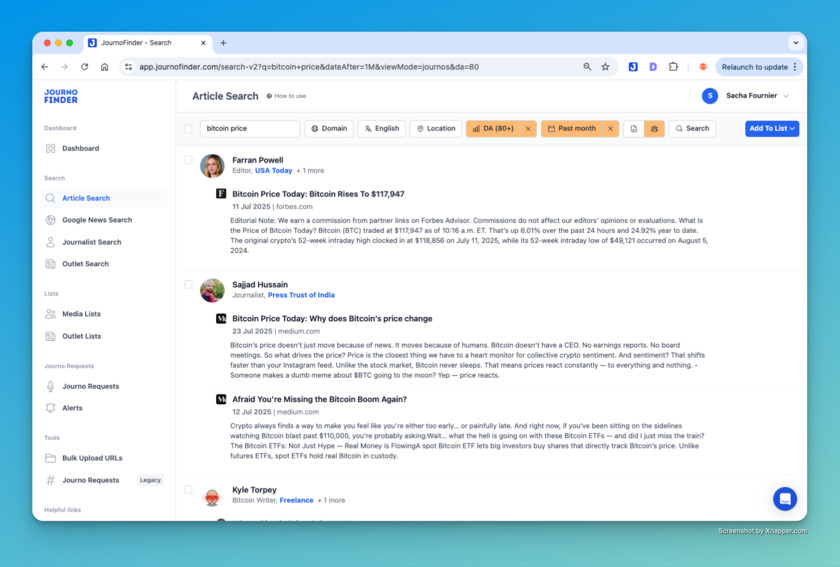
Task: Open the Press Trust of India link
Action: 301,295
